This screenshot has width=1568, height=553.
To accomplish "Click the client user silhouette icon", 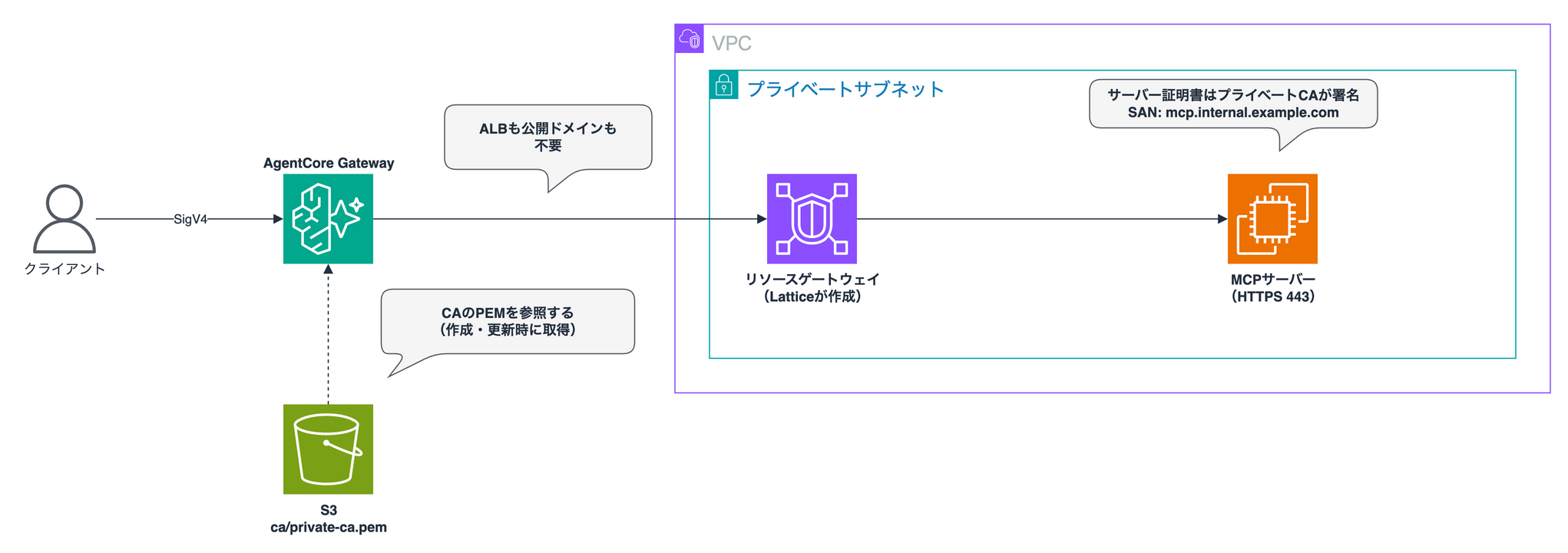I will 65,219.
